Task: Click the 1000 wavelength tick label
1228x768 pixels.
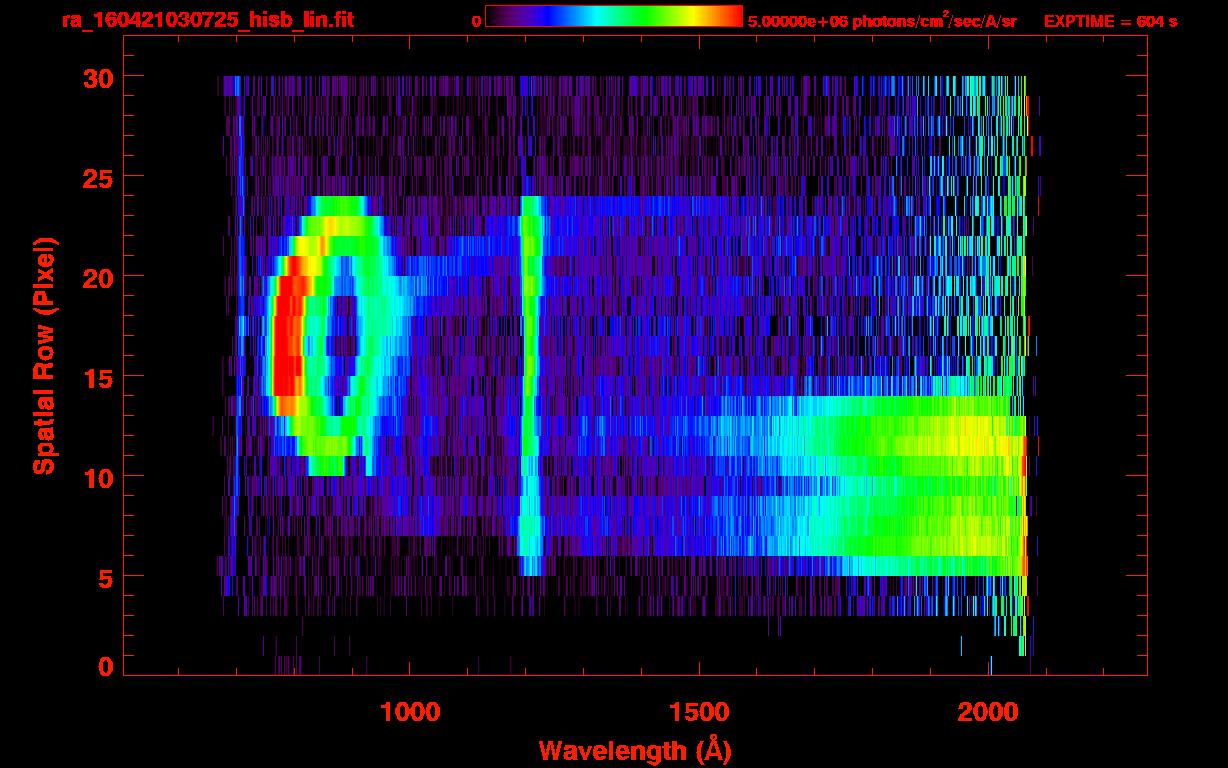Action: (x=409, y=712)
